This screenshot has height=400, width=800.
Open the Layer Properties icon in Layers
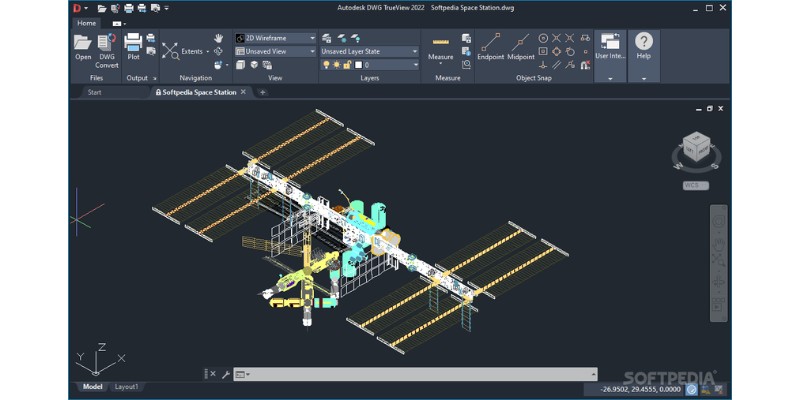[327, 38]
